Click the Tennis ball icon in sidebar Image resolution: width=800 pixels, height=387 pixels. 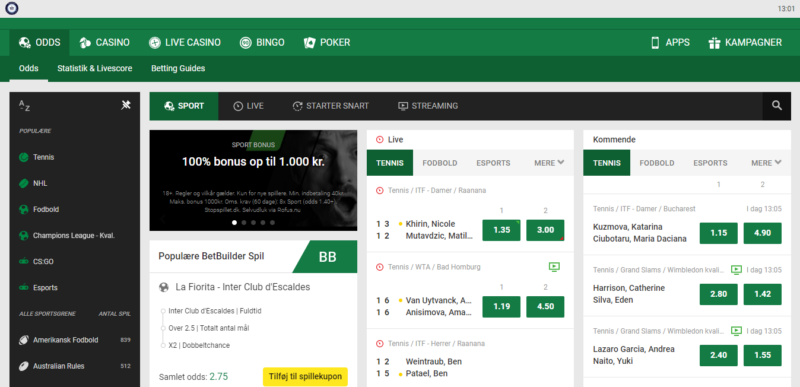click(23, 157)
